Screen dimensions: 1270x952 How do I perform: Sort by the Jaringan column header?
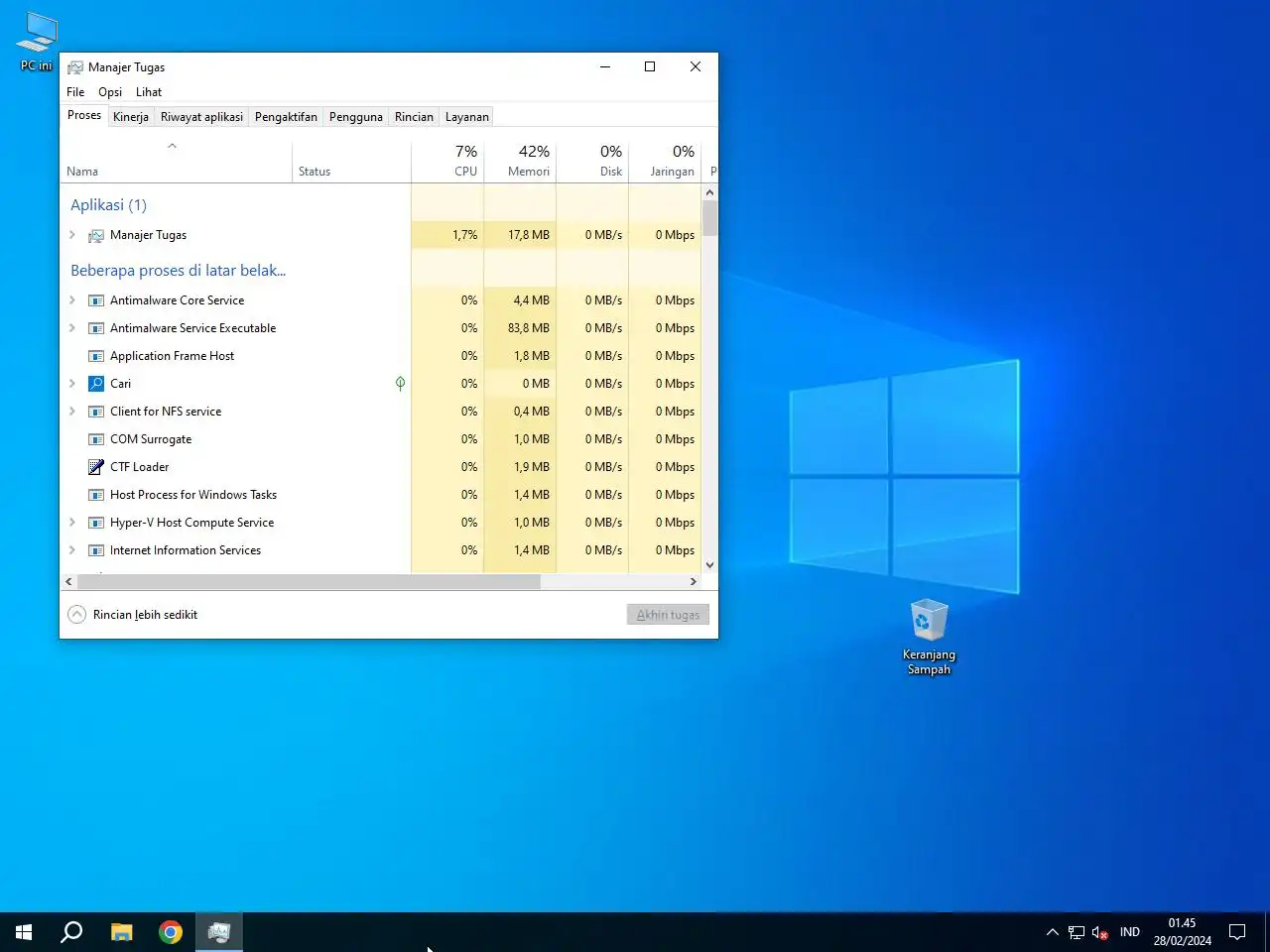point(665,163)
